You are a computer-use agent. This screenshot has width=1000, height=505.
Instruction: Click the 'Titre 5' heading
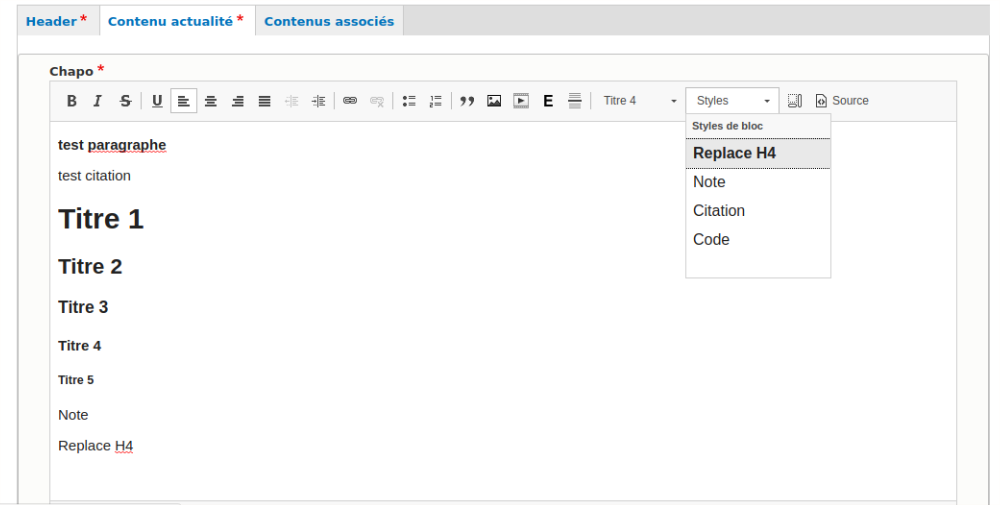coord(76,380)
